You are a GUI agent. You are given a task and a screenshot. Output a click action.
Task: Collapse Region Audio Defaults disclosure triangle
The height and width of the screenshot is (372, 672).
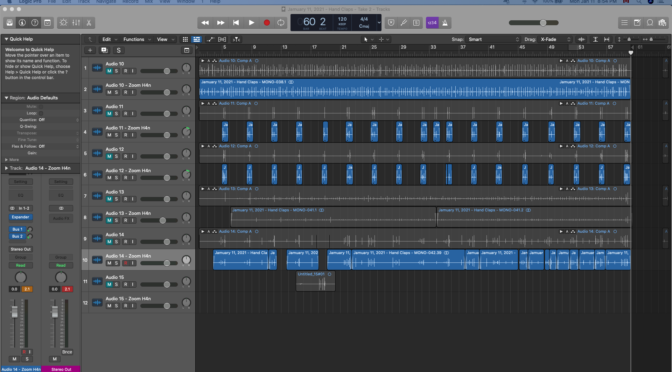coord(6,98)
